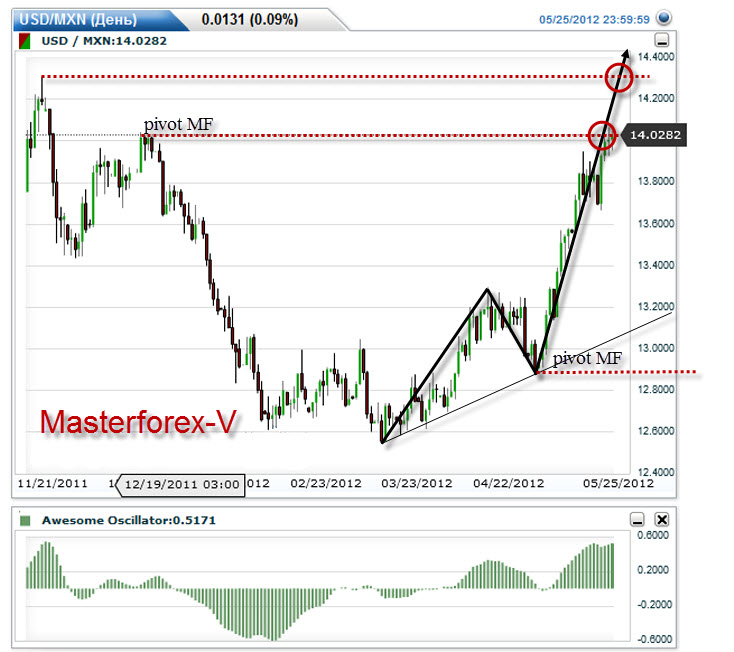Click the -0.6000 oscillator axis label
The height and width of the screenshot is (652, 734).
coord(654,639)
